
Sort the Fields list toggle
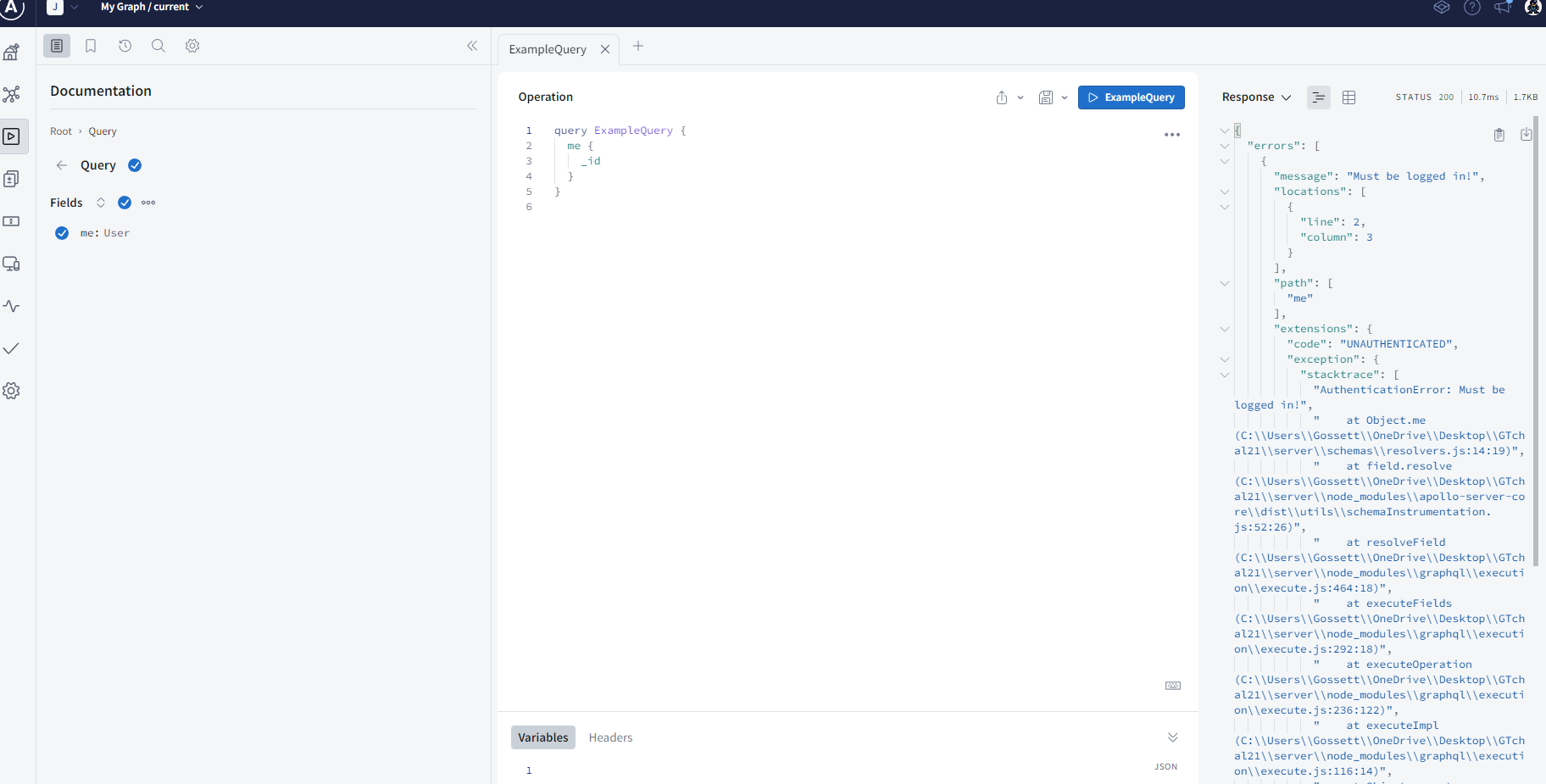[101, 203]
